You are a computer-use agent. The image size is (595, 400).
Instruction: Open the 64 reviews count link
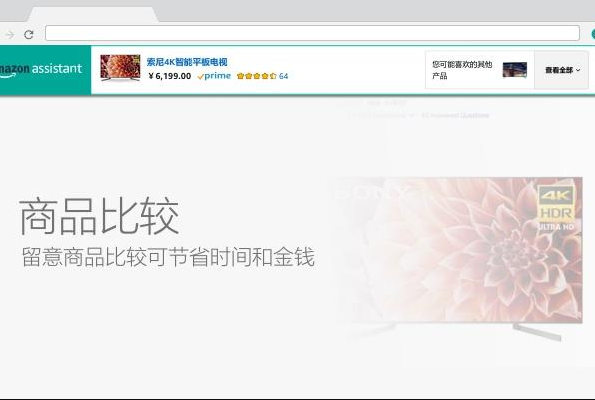(283, 76)
